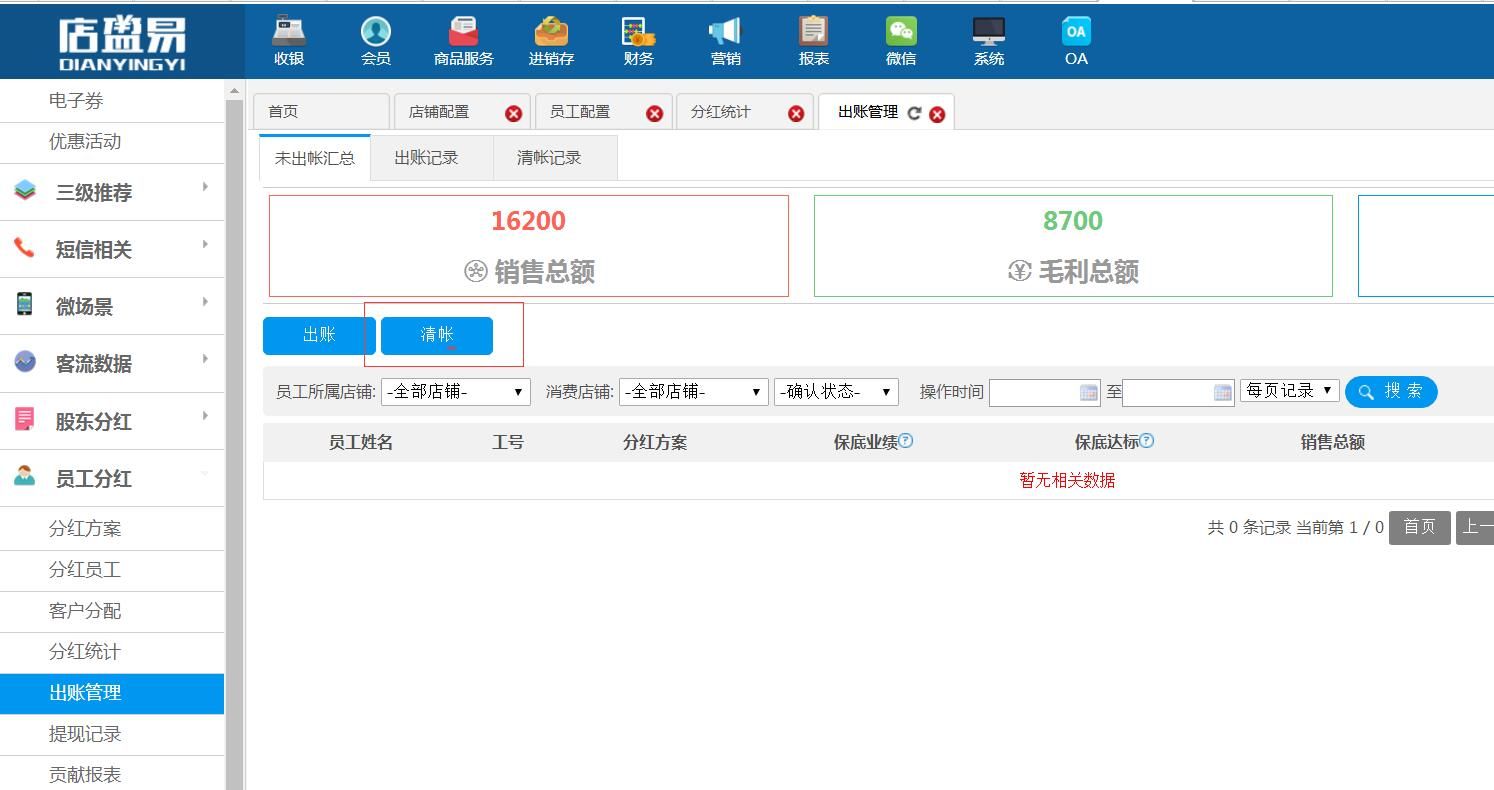Click the 操作时间 start date field
The width and height of the screenshot is (1494, 790).
1044,392
